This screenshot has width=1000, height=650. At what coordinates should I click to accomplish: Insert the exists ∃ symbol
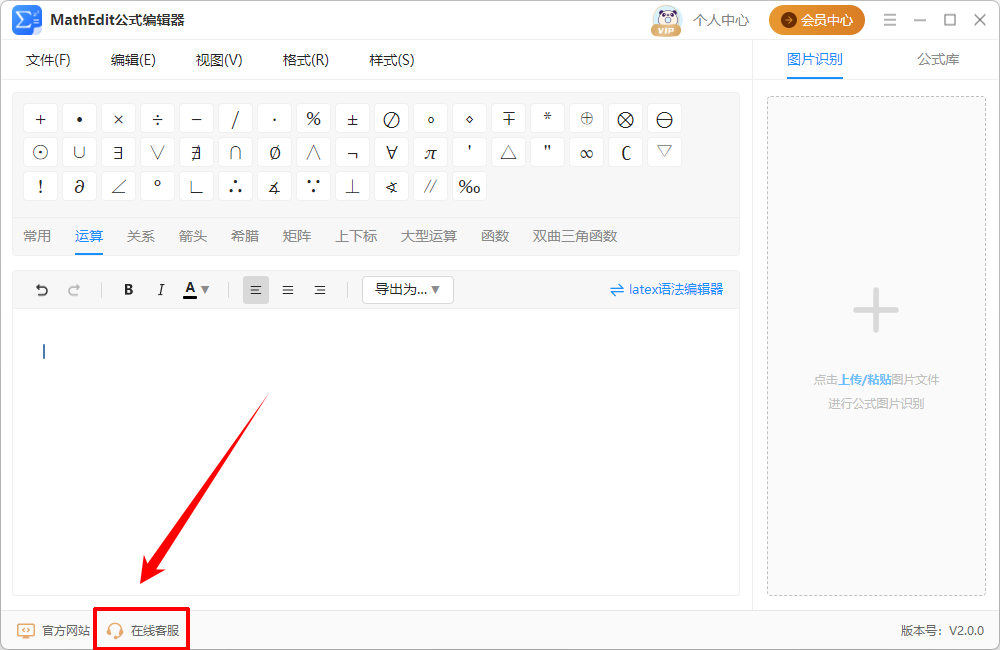click(x=119, y=152)
